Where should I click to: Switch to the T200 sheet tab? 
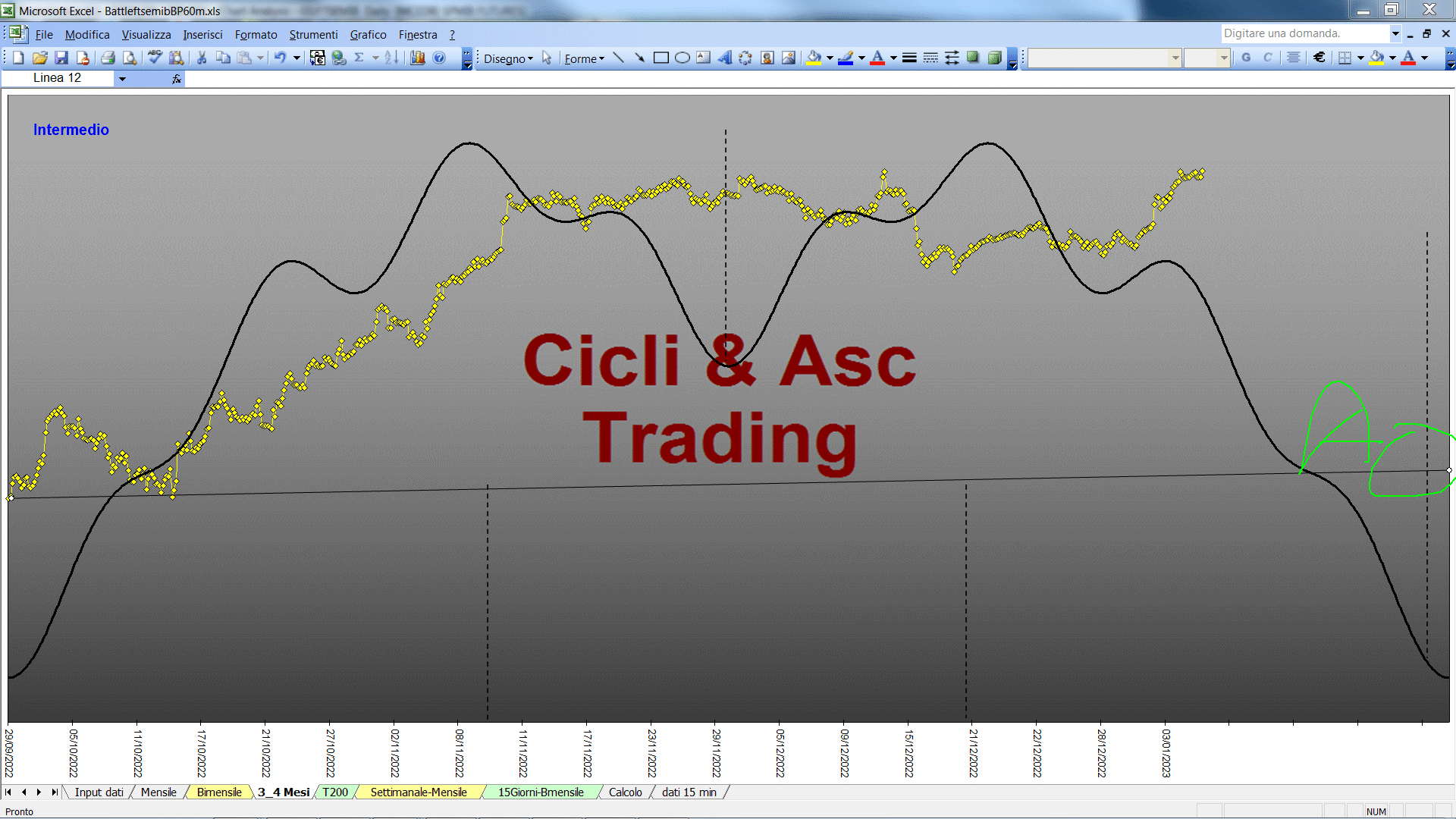point(335,792)
